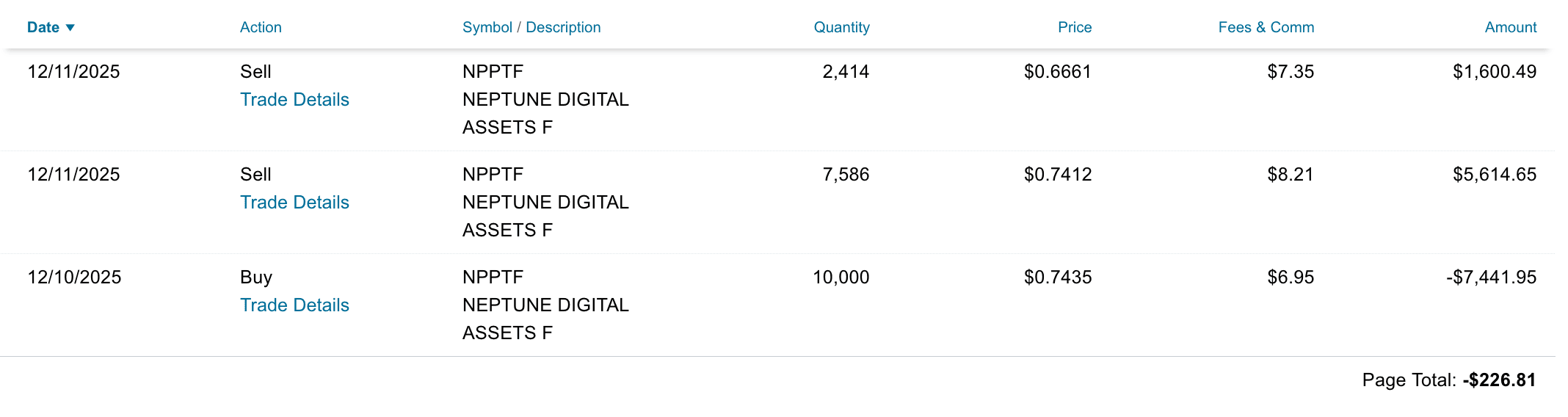This screenshot has height=417, width=1568.
Task: Click the $7.35 fee value
Action: 1290,72
